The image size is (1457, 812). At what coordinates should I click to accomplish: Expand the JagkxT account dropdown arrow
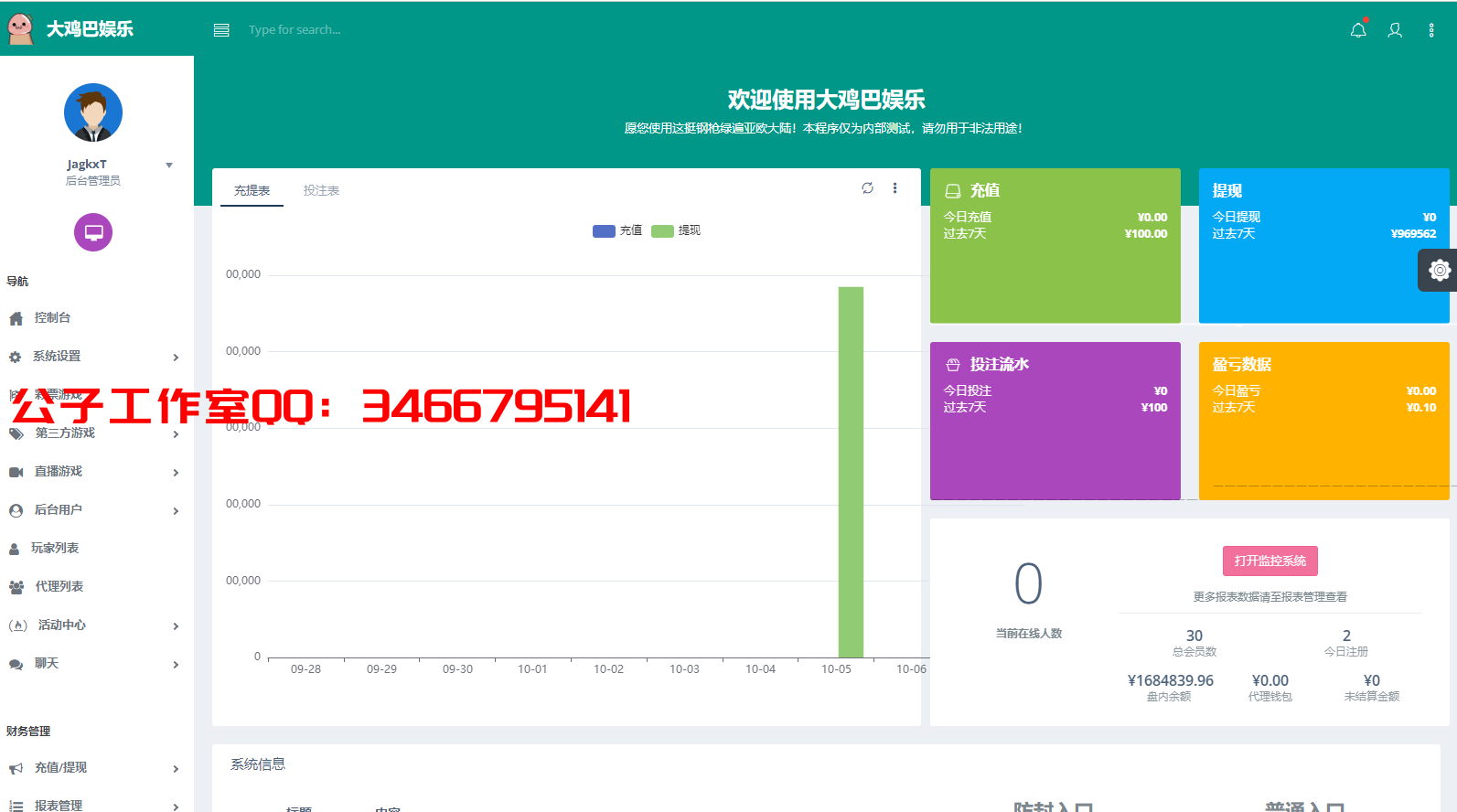click(169, 166)
